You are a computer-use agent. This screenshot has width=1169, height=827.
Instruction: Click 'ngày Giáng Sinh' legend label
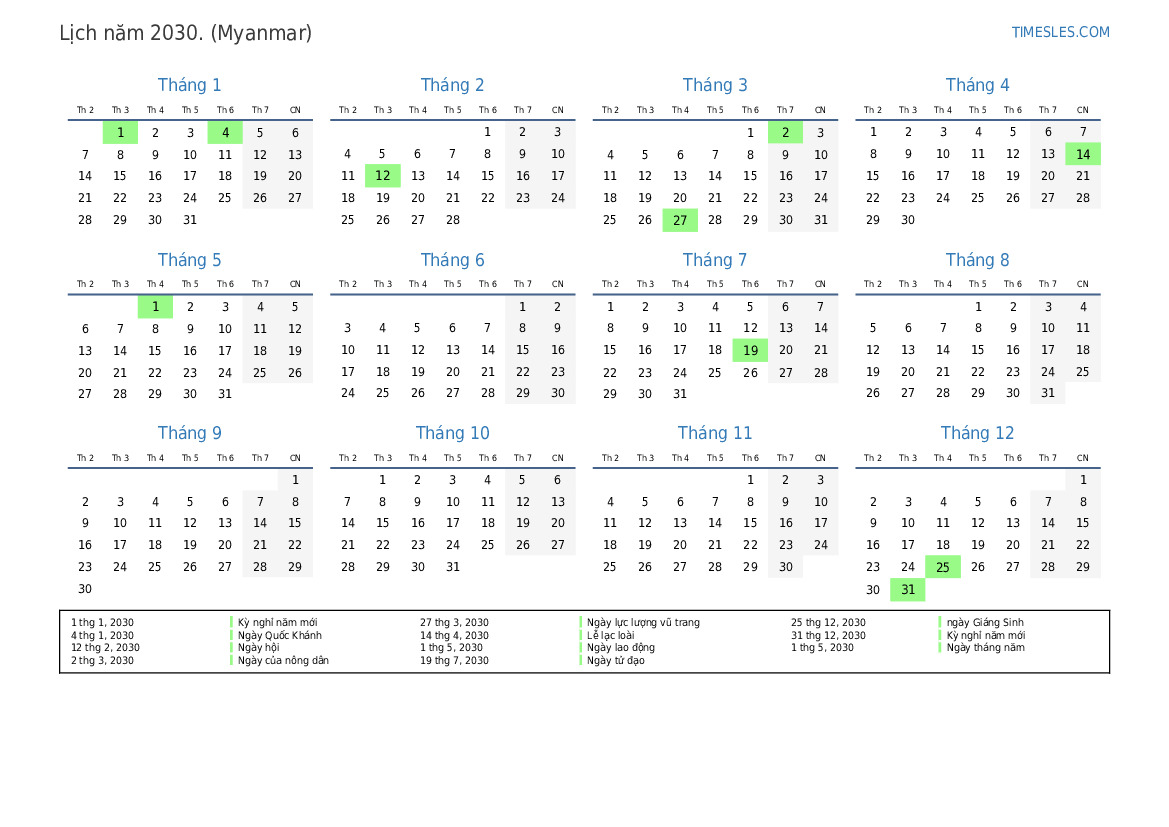click(985, 622)
